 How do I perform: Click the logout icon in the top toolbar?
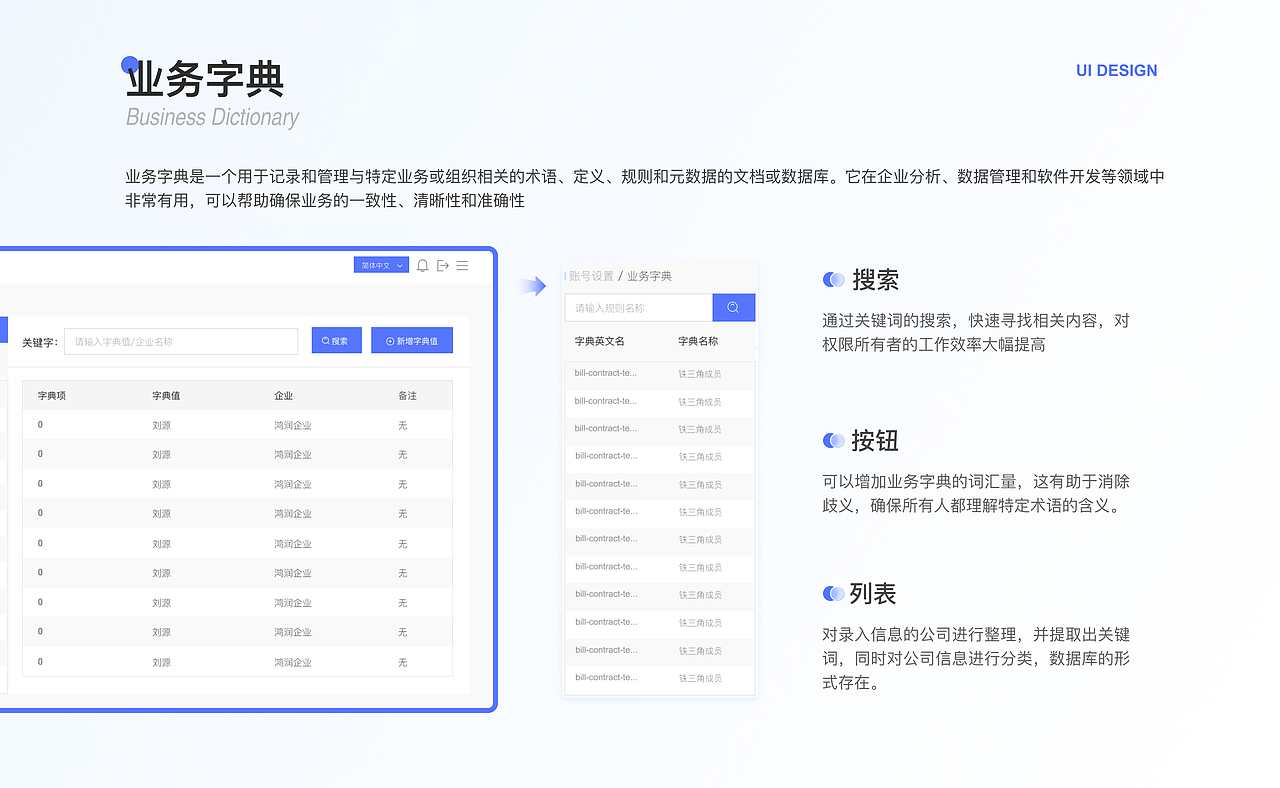443,265
